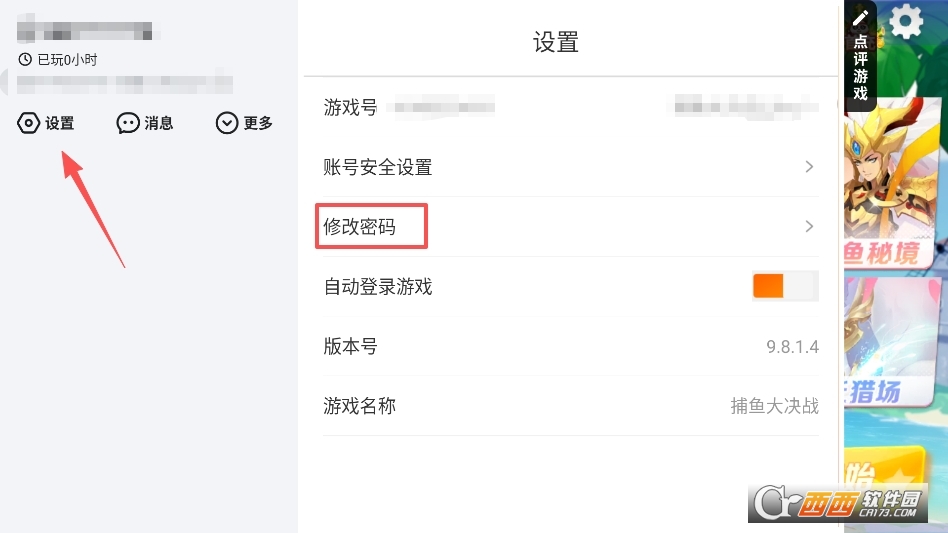Toggle the 自动登录游戏 switch

click(785, 286)
